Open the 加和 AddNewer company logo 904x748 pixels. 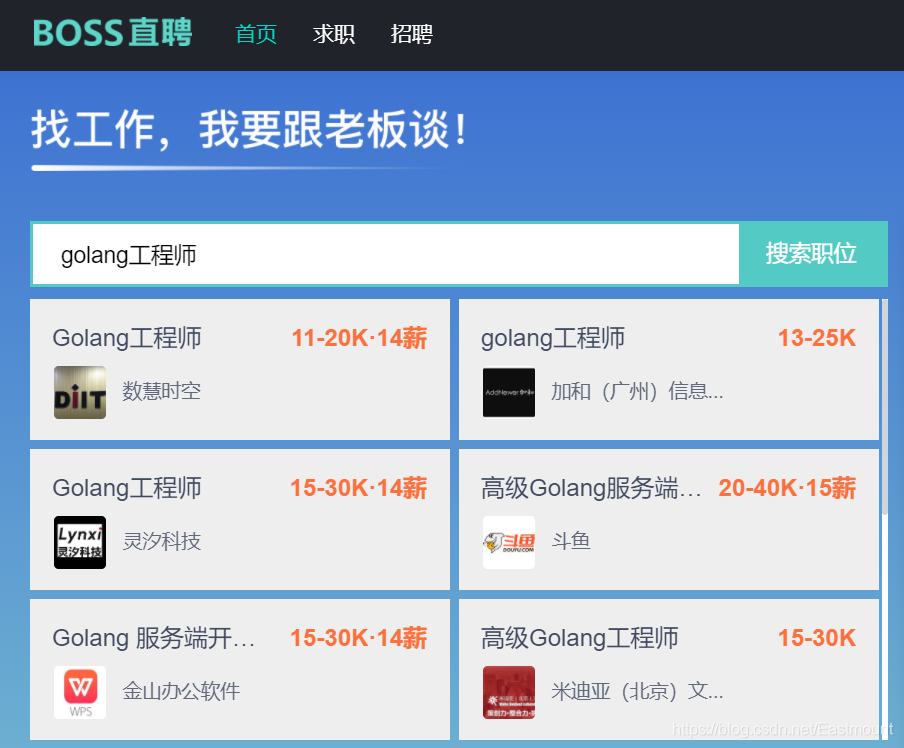coord(508,392)
